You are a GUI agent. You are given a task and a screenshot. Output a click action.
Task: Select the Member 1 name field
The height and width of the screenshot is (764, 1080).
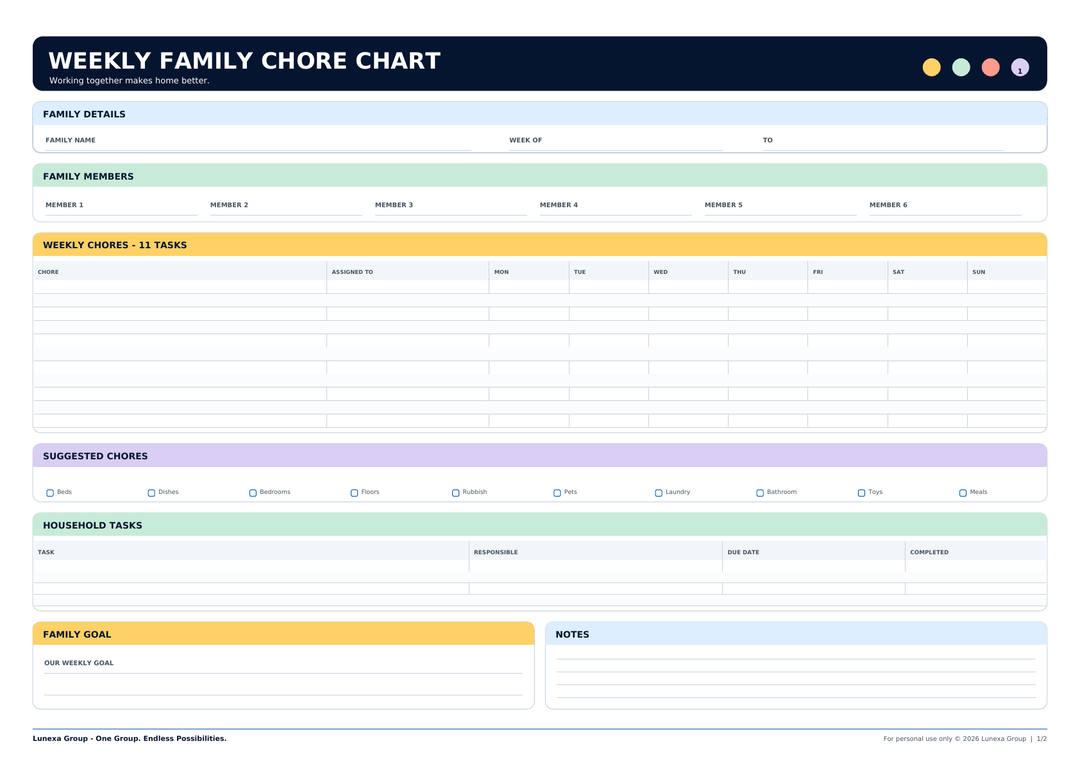click(x=121, y=207)
